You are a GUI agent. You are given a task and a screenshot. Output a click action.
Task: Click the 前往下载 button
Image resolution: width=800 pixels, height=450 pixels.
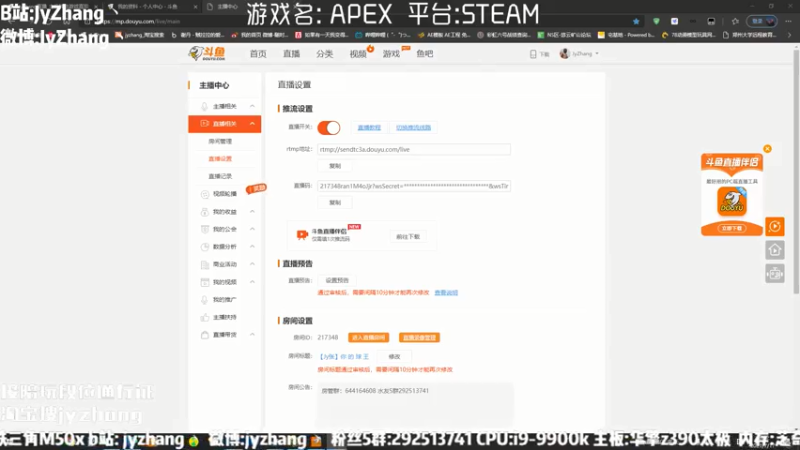click(408, 237)
